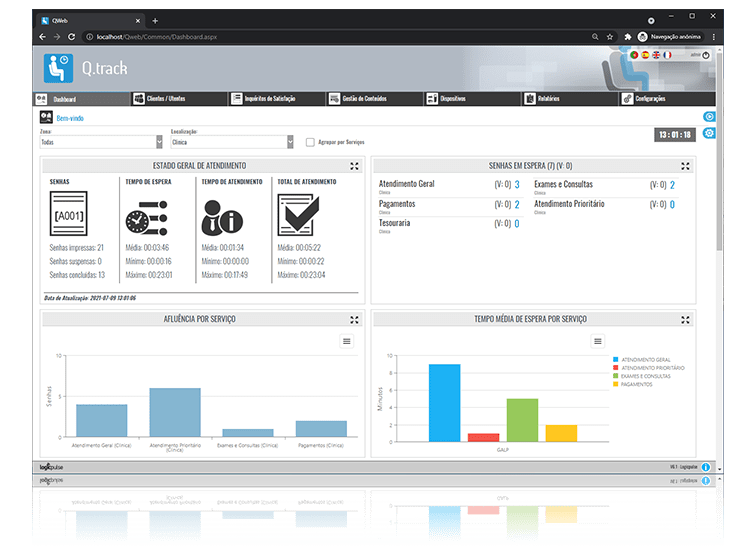The height and width of the screenshot is (550, 756).
Task: Click the blue settings gear on right edge
Action: pos(709,133)
